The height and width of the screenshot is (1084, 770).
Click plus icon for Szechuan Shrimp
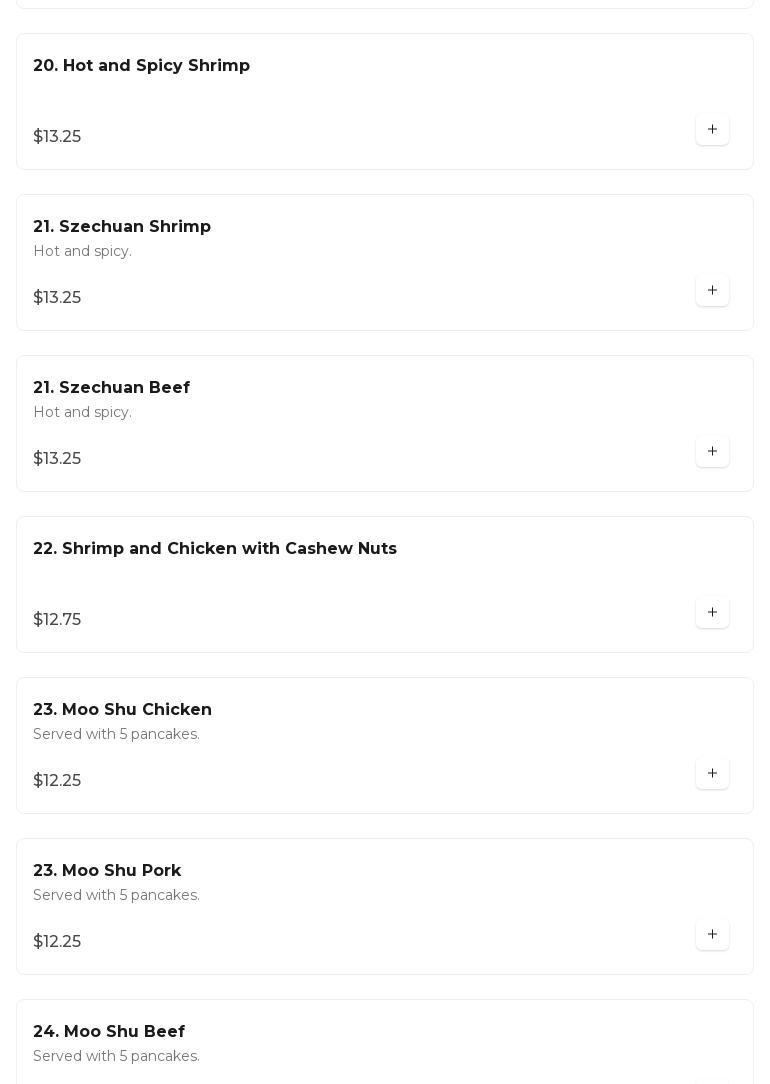712,291
